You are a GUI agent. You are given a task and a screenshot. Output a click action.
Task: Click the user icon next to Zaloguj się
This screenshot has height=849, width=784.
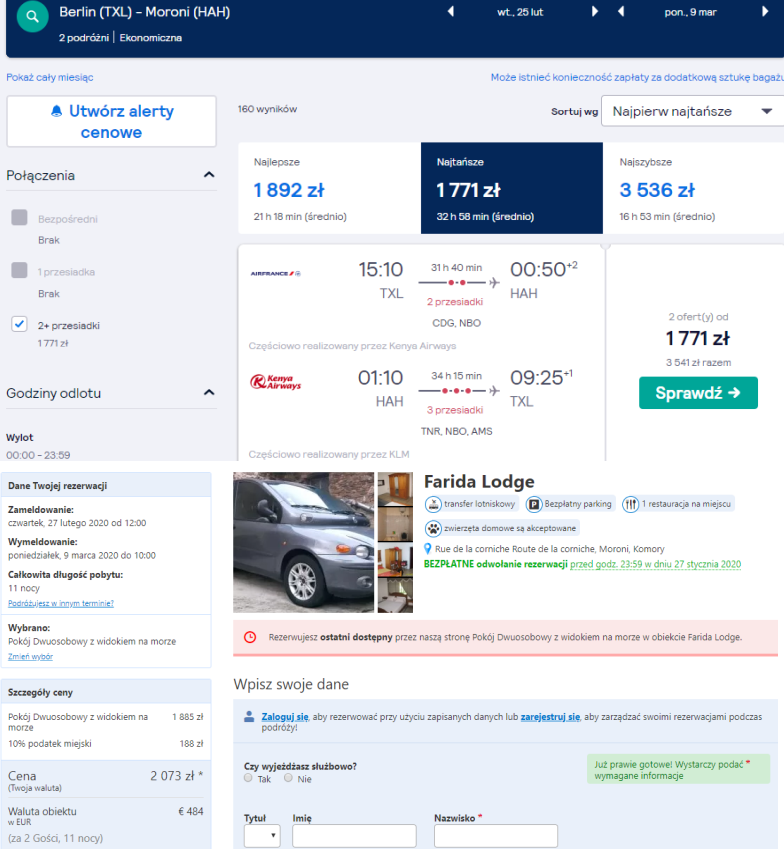(x=249, y=716)
